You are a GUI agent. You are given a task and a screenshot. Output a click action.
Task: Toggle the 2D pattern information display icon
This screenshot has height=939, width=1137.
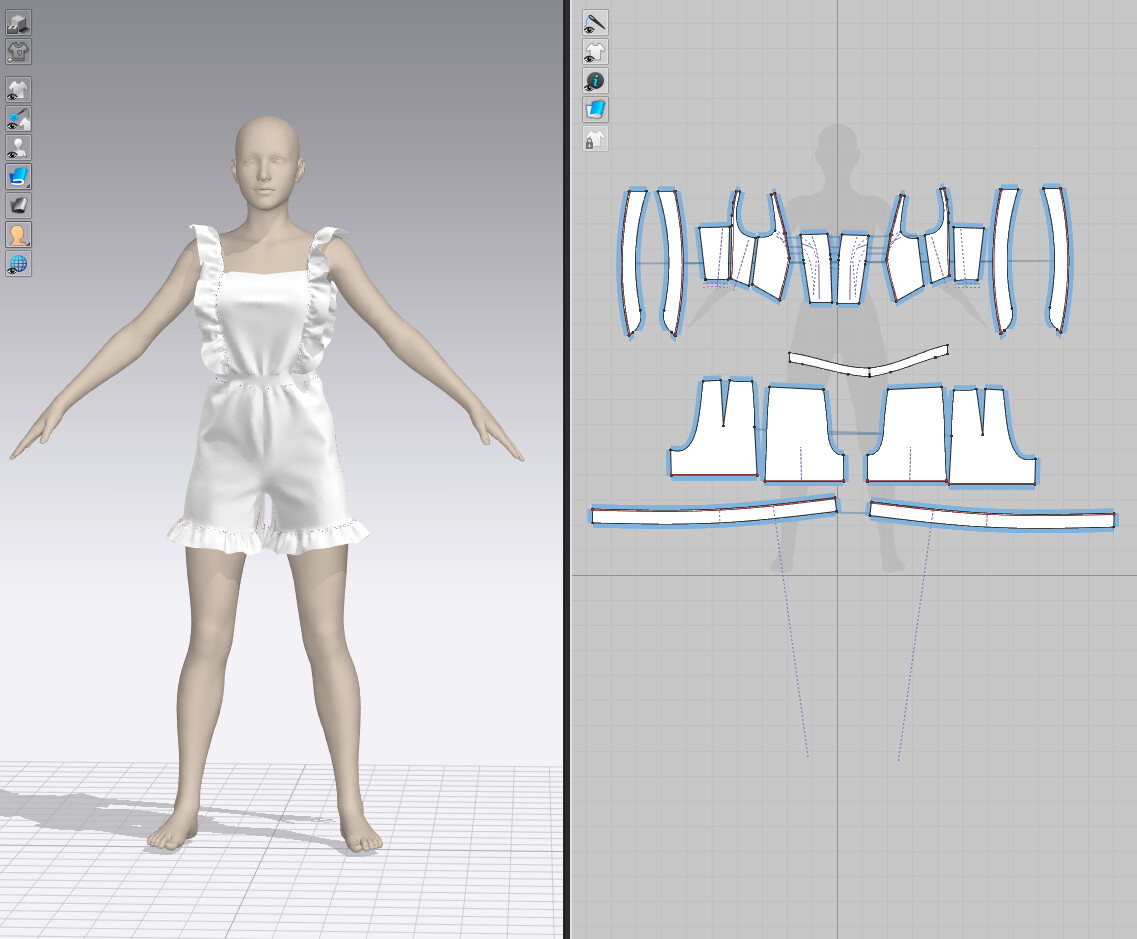(595, 80)
